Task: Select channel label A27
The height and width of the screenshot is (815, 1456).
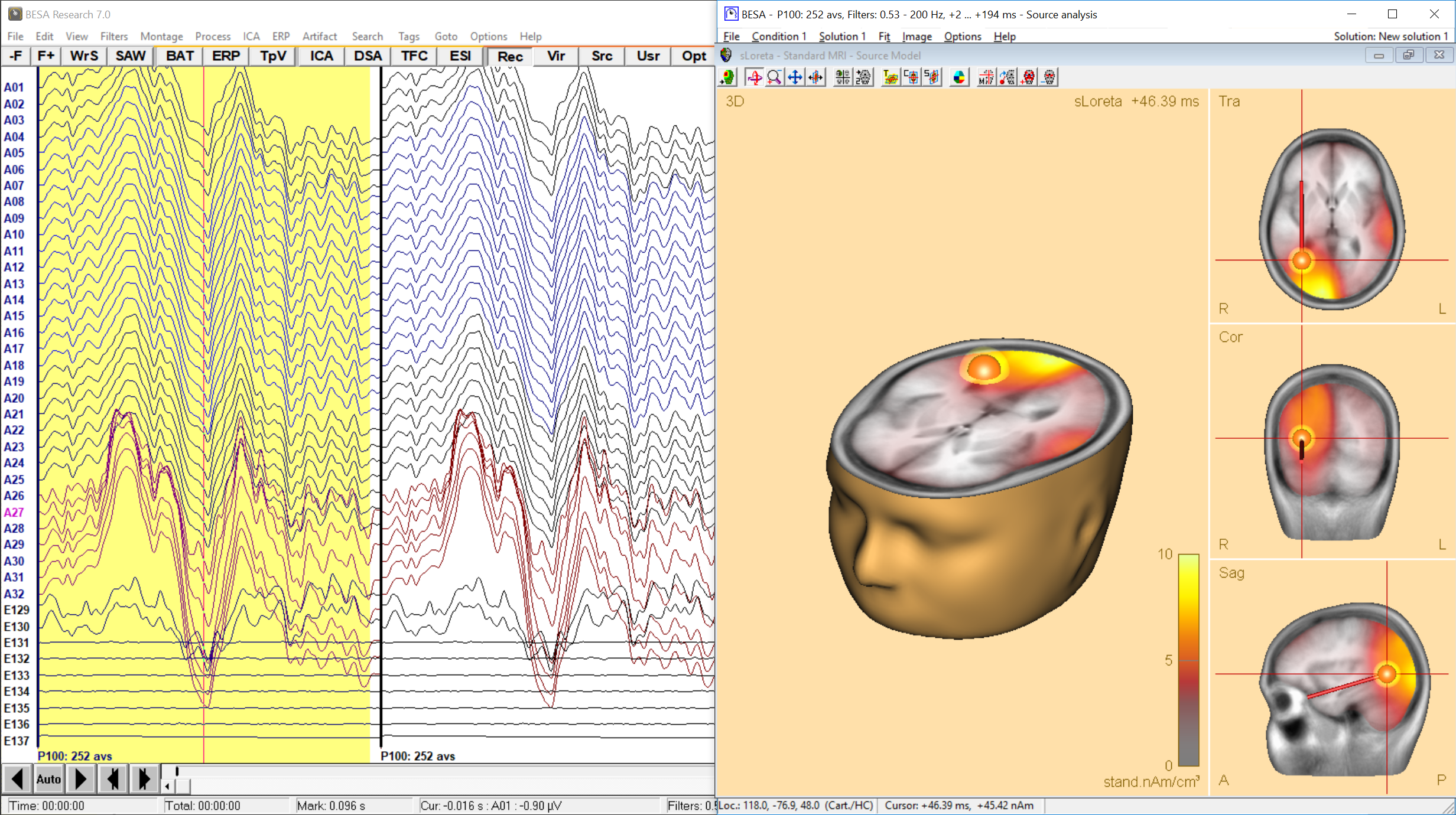Action: click(14, 512)
